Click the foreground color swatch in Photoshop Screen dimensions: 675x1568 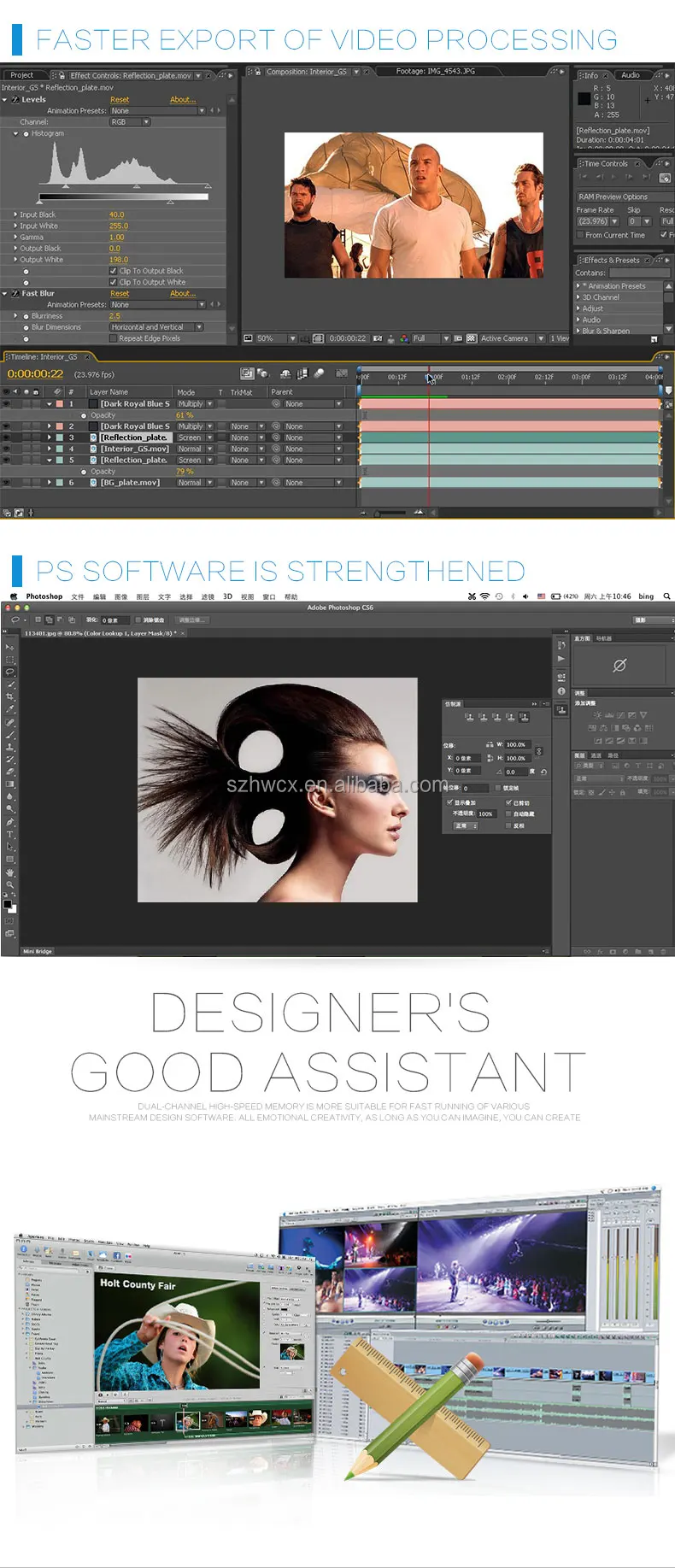[x=7, y=904]
